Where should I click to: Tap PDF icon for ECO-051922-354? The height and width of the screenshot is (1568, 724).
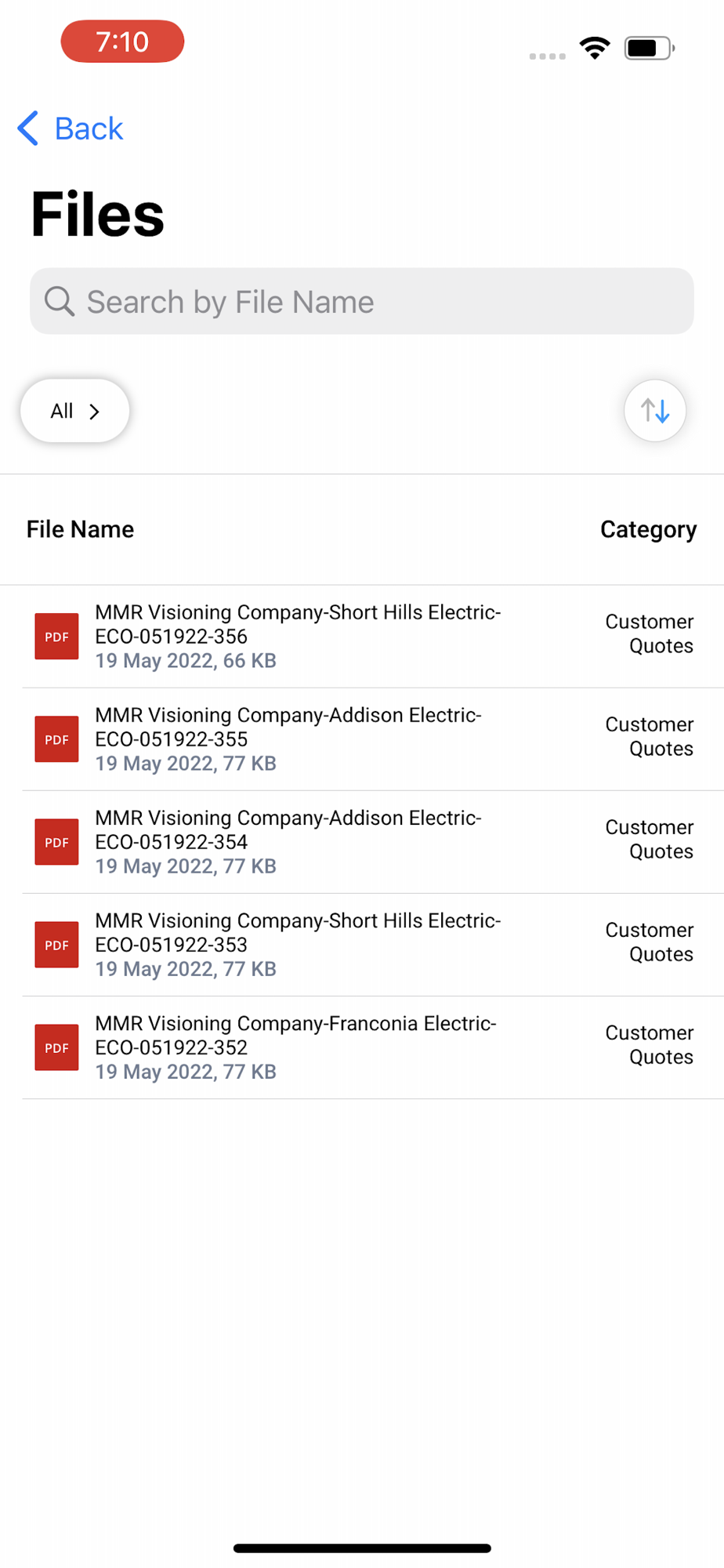point(56,842)
